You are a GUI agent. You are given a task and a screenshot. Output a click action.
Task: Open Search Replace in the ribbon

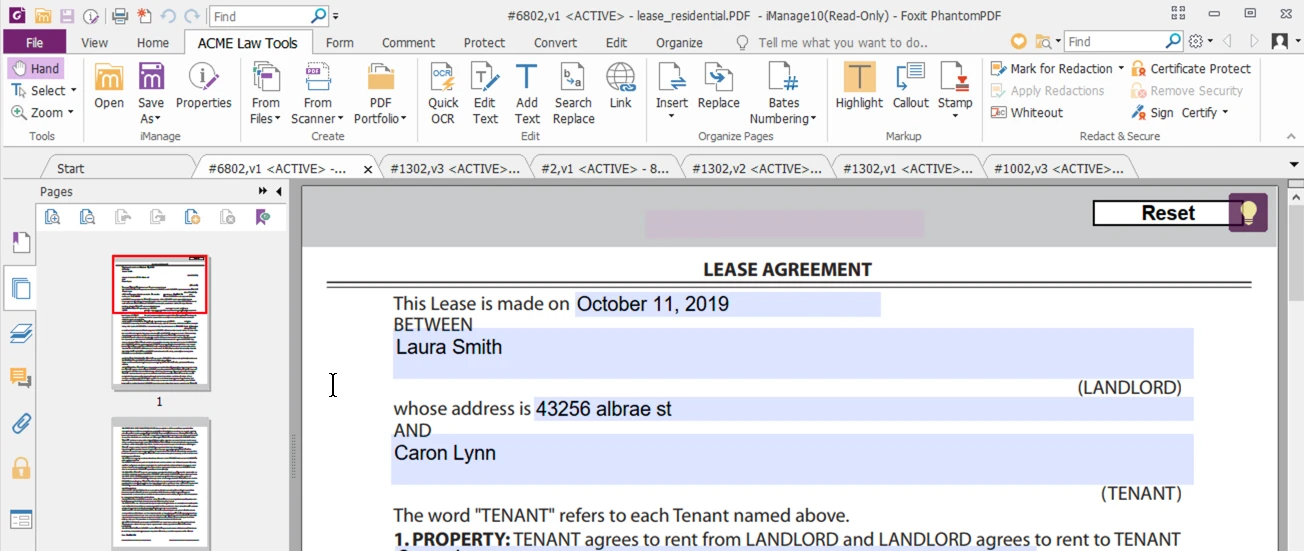point(573,92)
